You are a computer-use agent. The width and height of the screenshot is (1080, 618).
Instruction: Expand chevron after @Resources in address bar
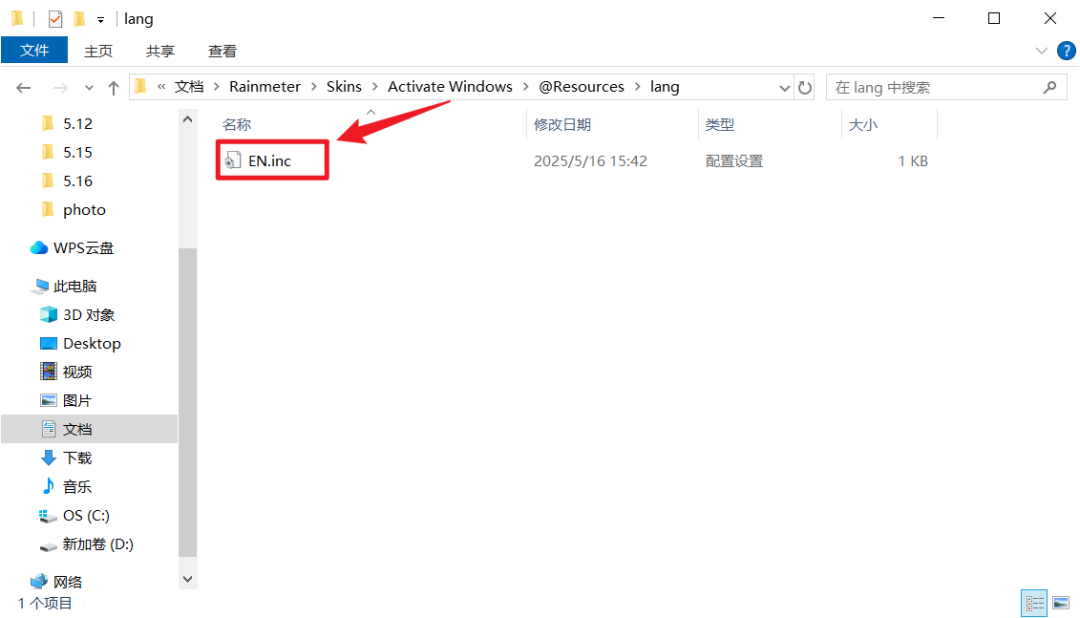tap(637, 87)
